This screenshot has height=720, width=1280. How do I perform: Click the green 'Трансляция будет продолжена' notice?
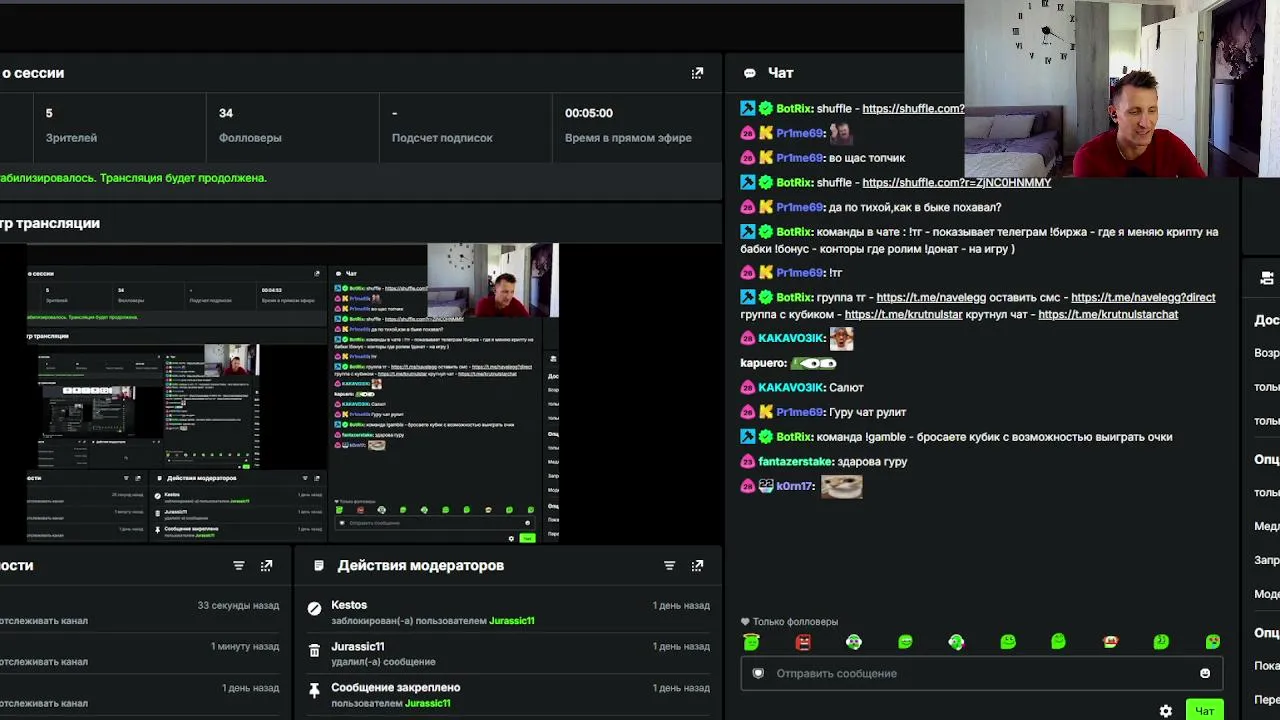click(183, 178)
